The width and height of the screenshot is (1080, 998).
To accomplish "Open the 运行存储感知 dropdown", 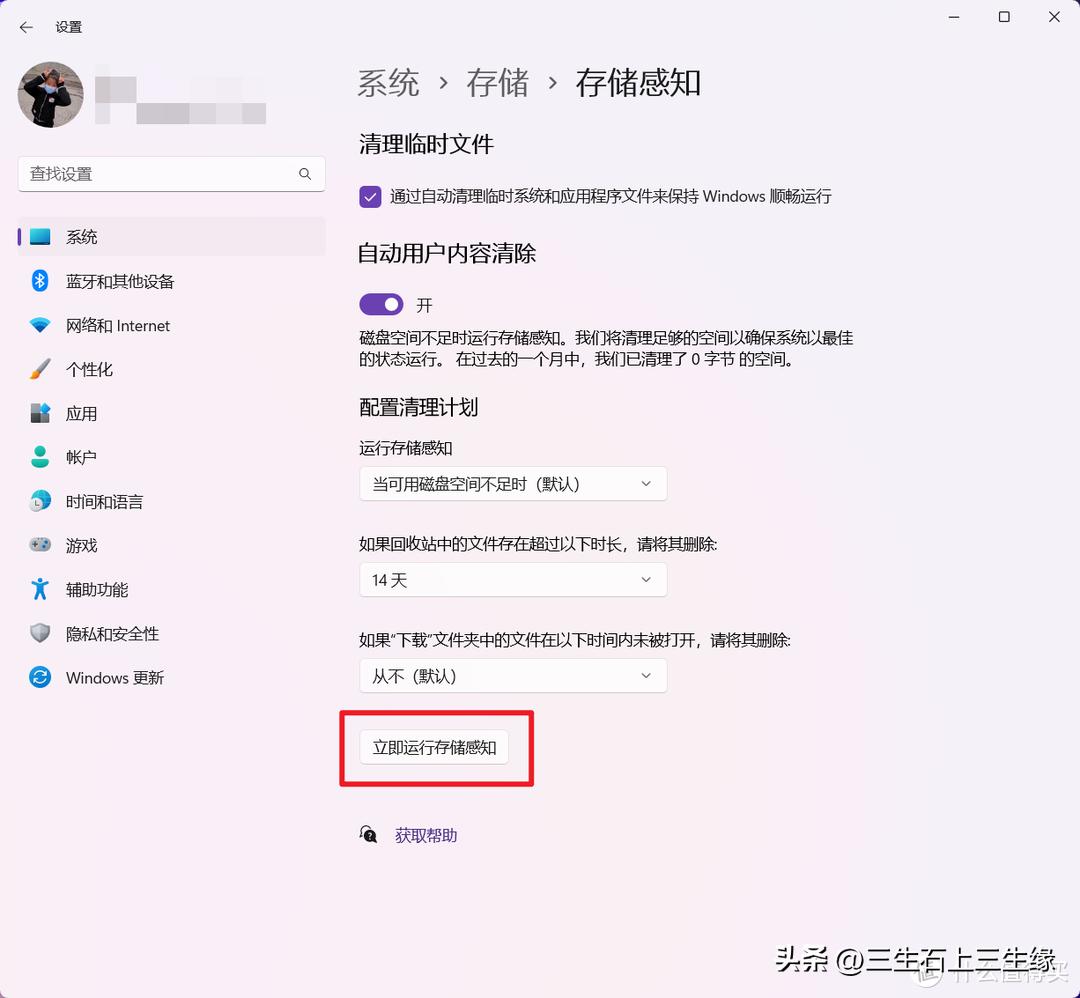I will click(x=513, y=483).
